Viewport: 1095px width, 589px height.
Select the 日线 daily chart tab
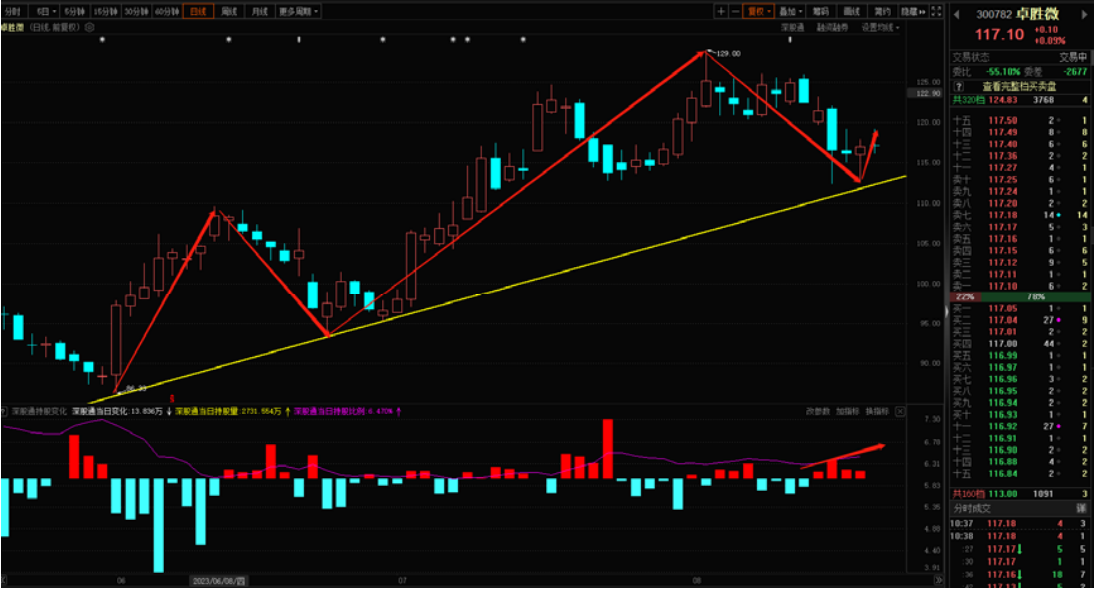coord(198,11)
